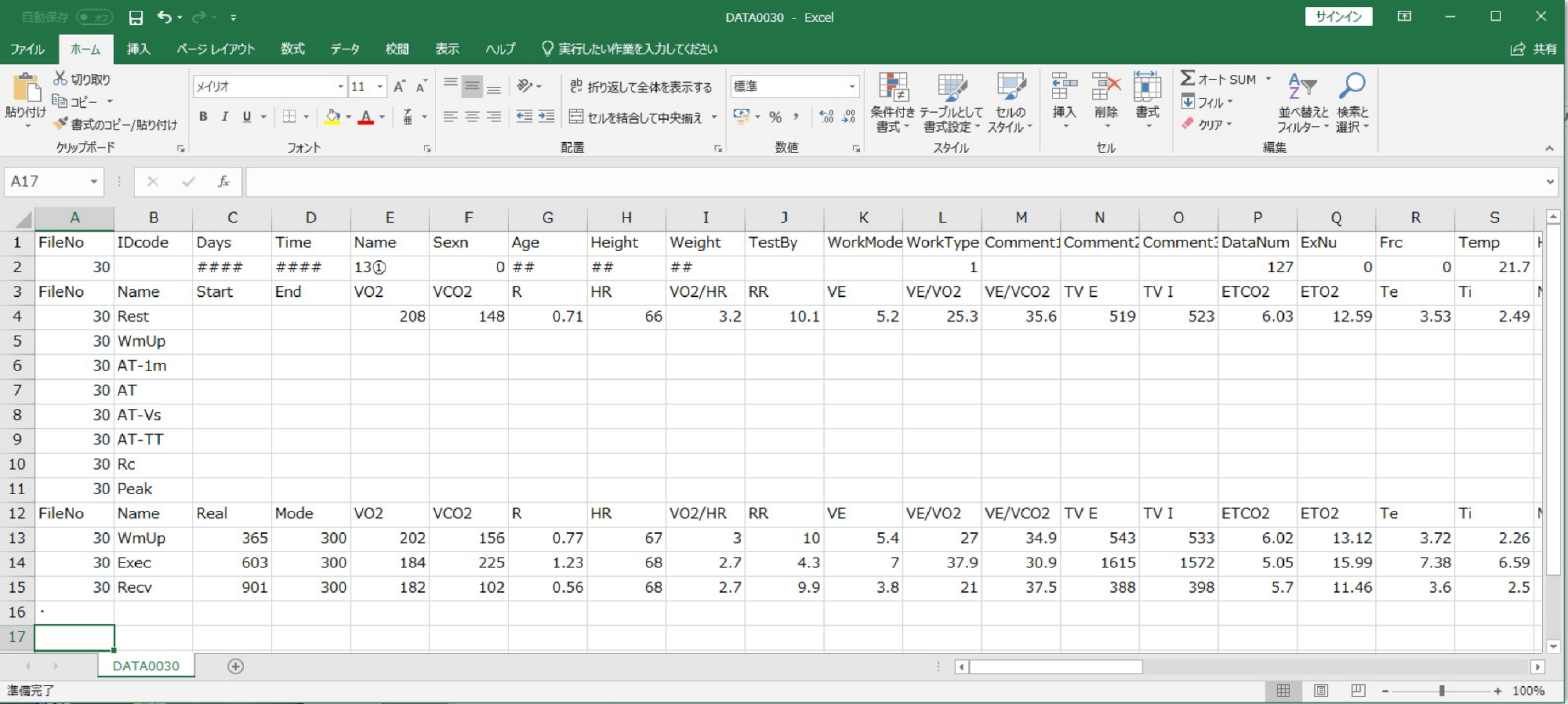This screenshot has width=1568, height=704.
Task: Click the Sign in button
Action: pos(1338,16)
